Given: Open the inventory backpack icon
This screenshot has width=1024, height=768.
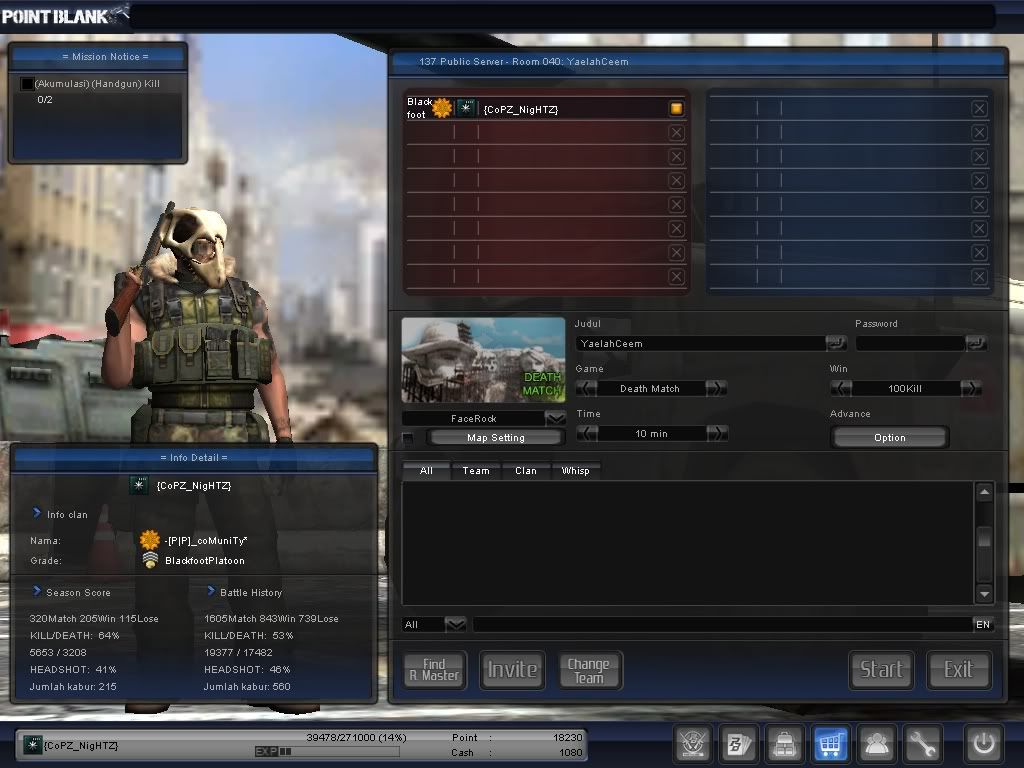Looking at the screenshot, I should (x=784, y=743).
